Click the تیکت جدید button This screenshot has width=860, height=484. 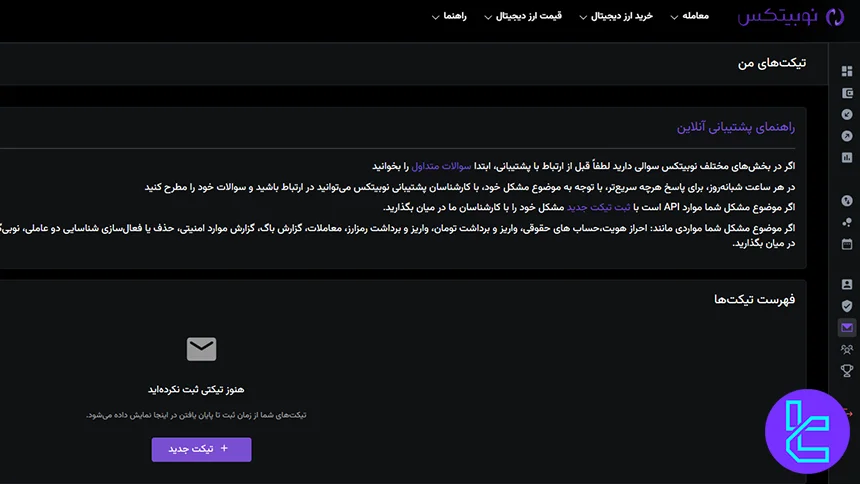click(x=201, y=449)
